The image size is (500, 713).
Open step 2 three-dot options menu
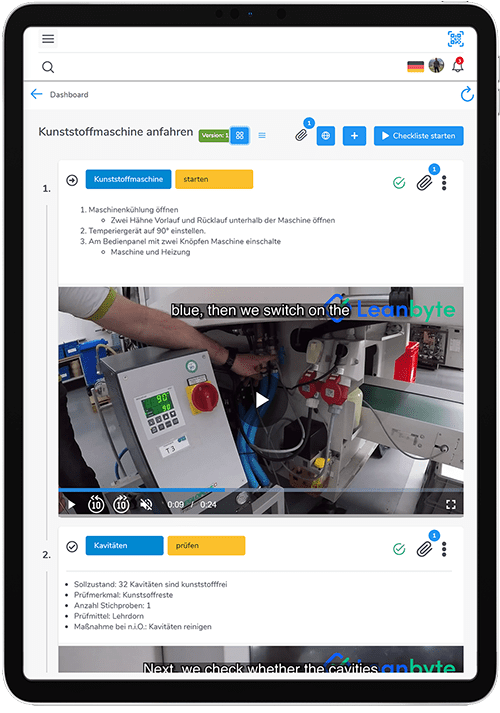pyautogui.click(x=444, y=549)
